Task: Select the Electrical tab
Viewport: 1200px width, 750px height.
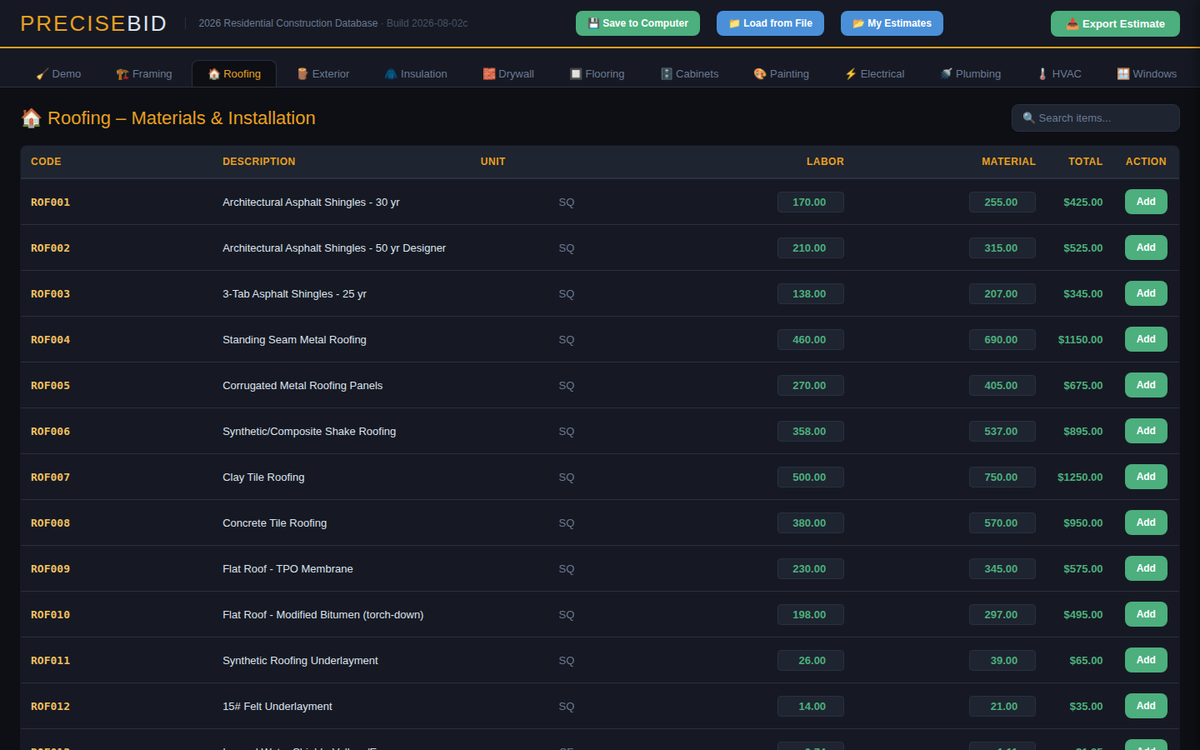Action: (x=875, y=74)
